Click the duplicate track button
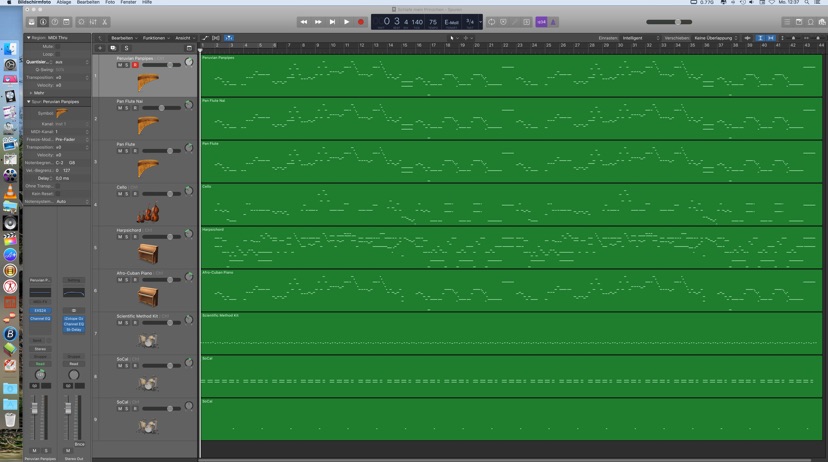 click(113, 48)
